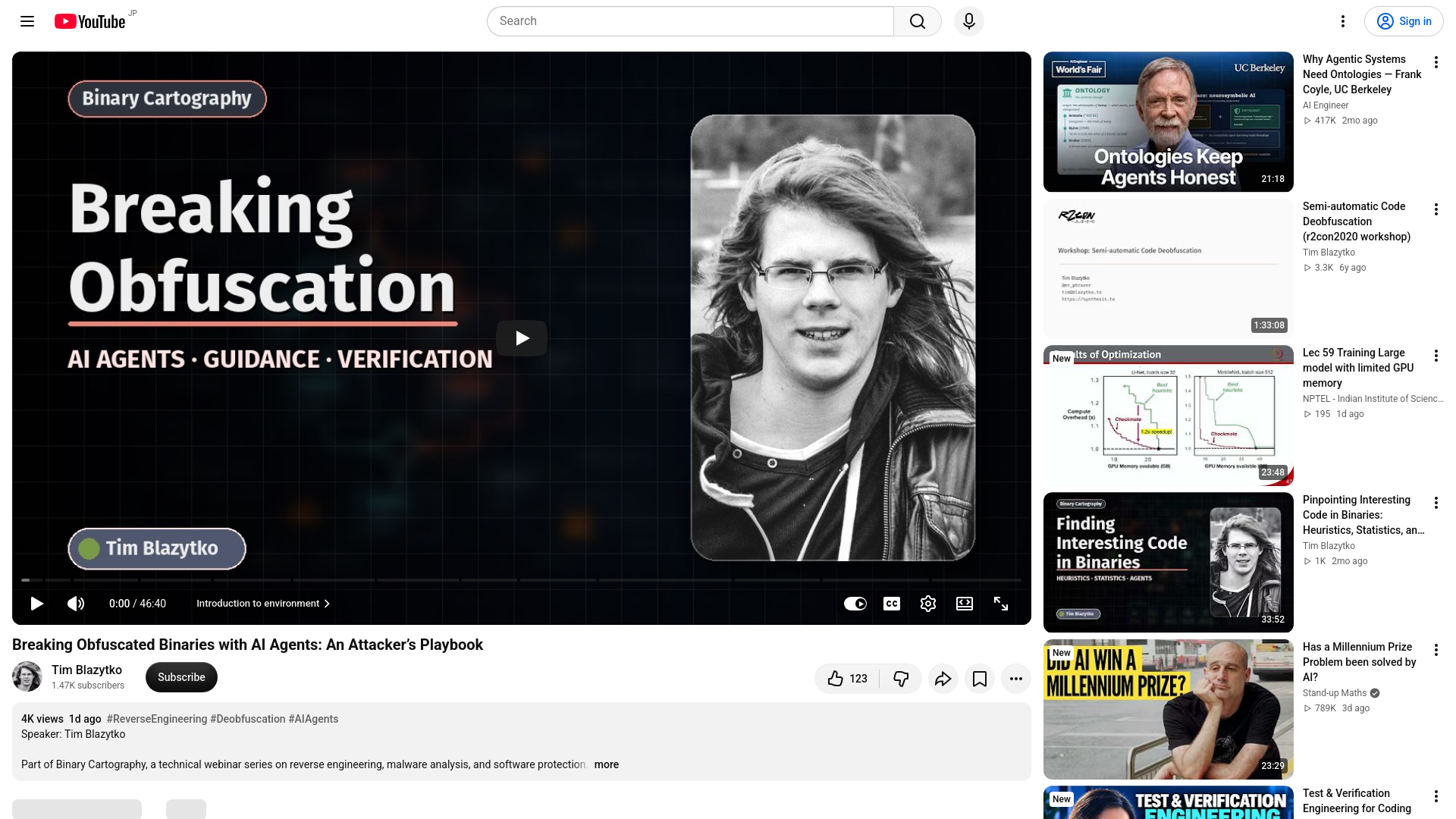Open the #Deobfuscation hashtag
Viewport: 1456px width, 819px height.
pos(248,719)
